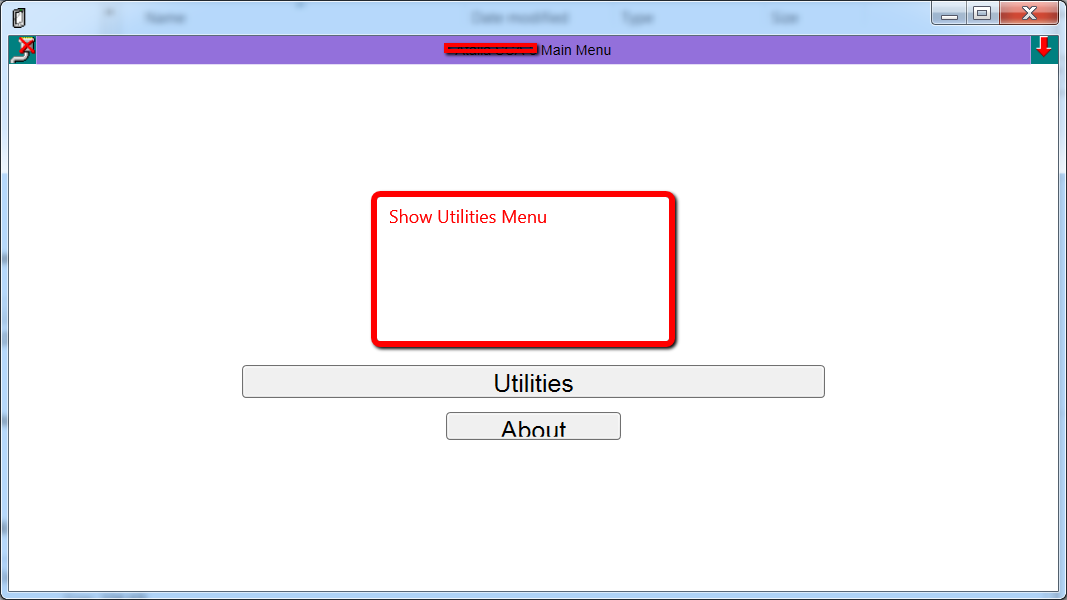Open the Utilities menu

533,382
